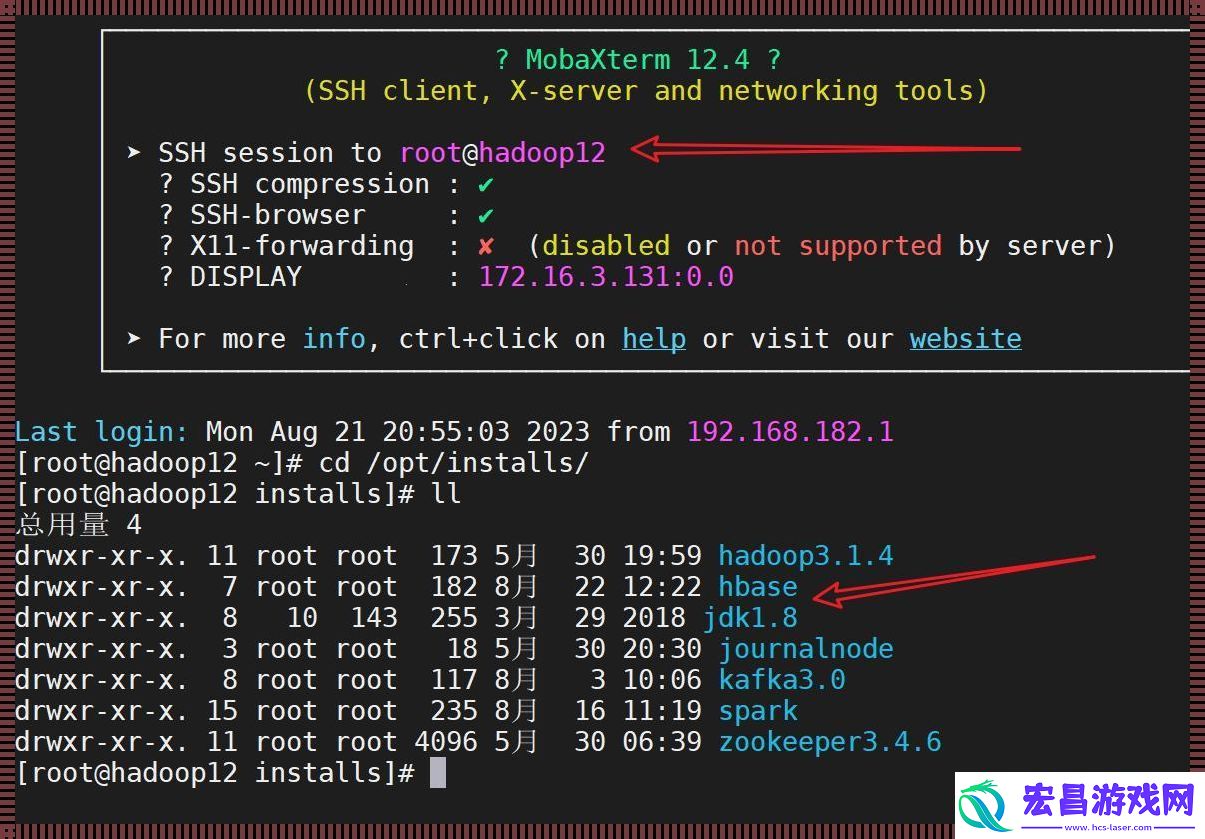Click the 'll' command on the prompt line
Image resolution: width=1205 pixels, height=839 pixels.
(446, 494)
